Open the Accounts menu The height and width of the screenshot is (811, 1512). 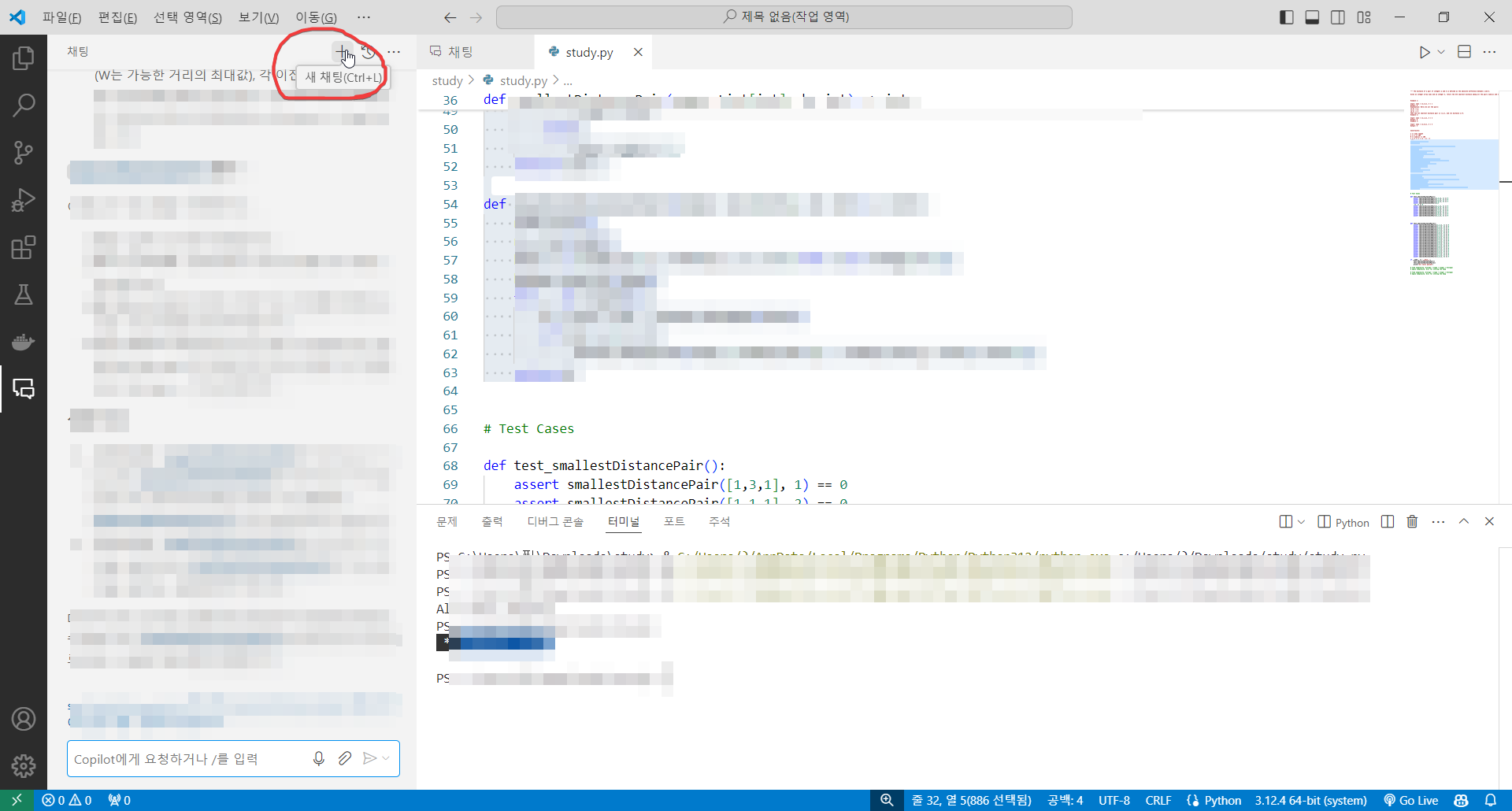[x=24, y=719]
